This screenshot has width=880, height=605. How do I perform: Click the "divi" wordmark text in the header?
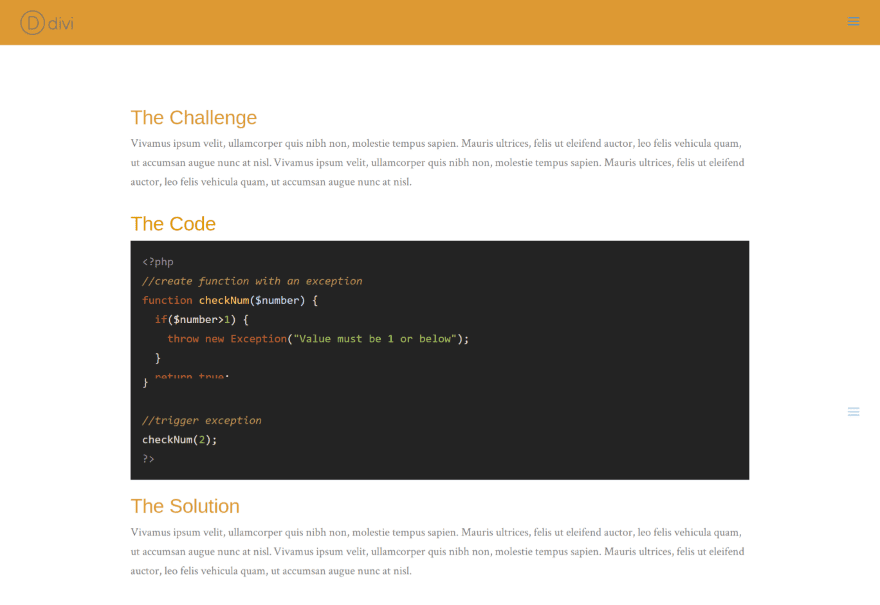(x=61, y=22)
